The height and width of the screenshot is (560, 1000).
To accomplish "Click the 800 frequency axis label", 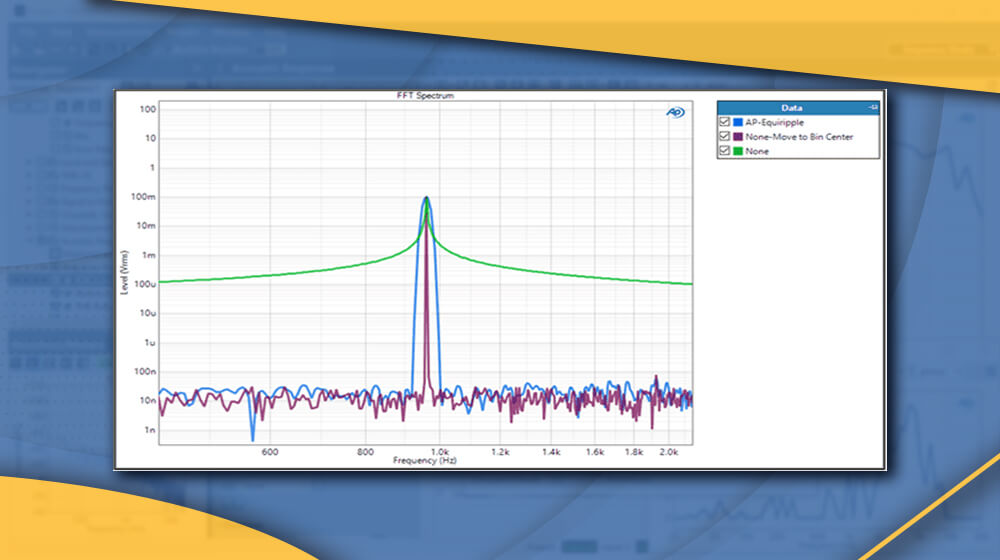I will [365, 452].
